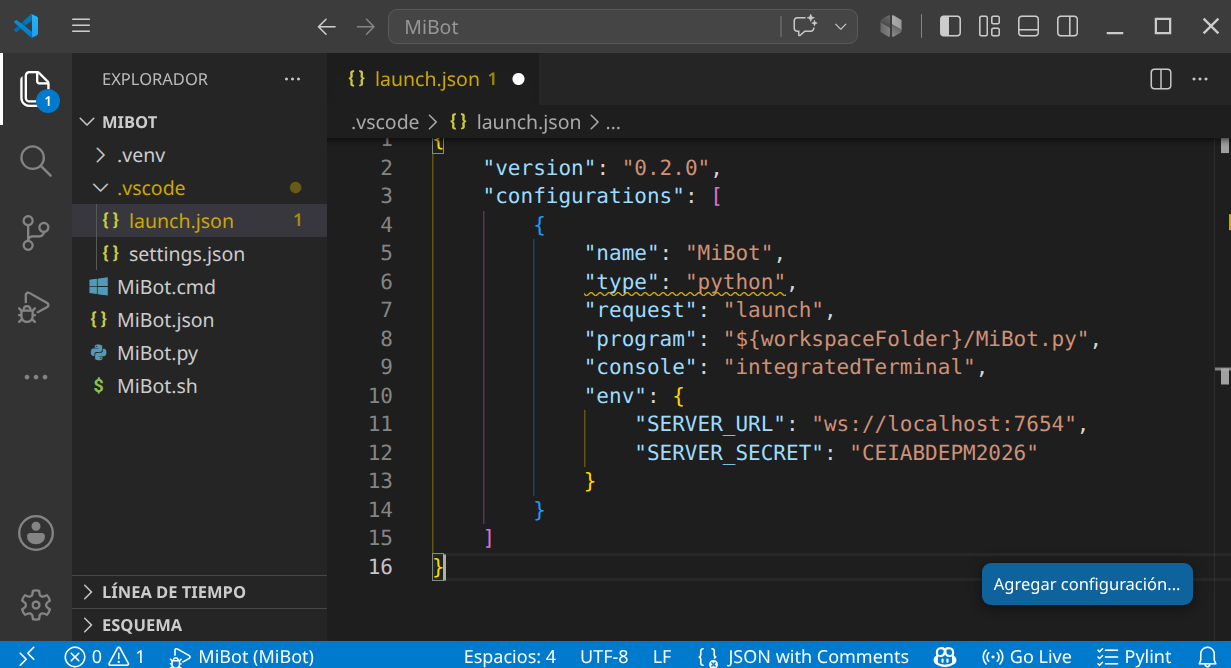Open the hamburger application menu
This screenshot has height=668, width=1231.
82,26
